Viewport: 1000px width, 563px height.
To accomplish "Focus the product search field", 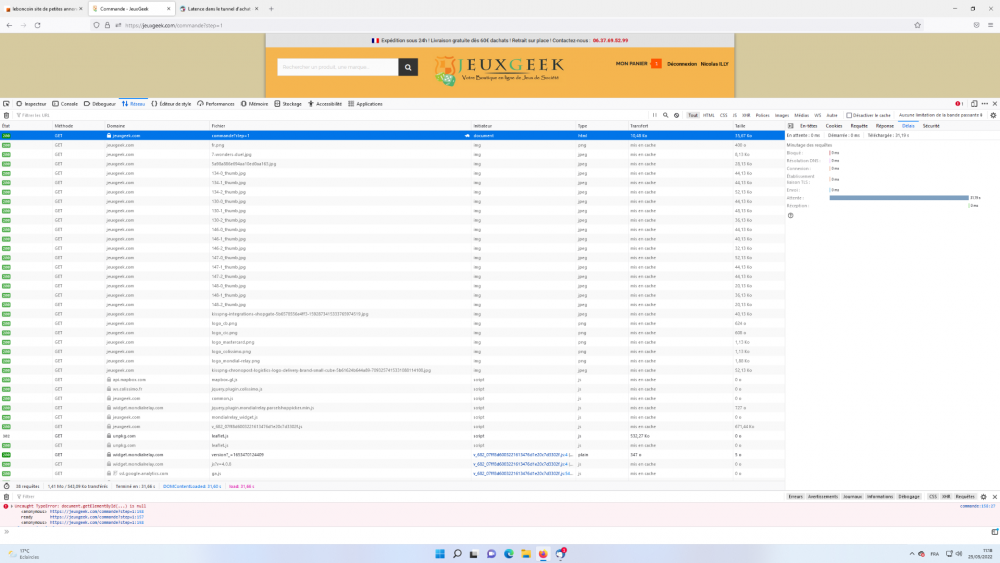I will pos(338,67).
